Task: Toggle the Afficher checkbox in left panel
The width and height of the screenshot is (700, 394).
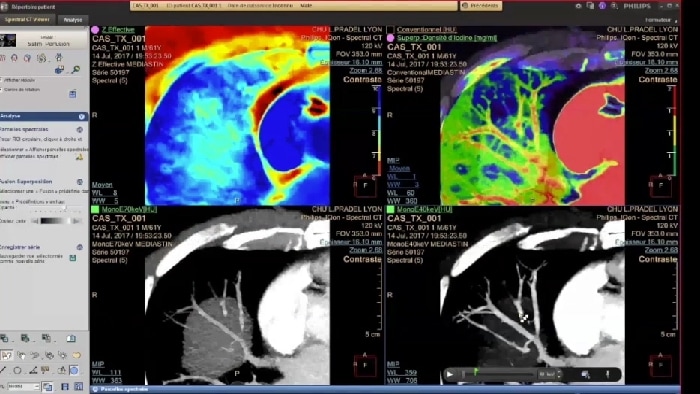Action: tap(2, 80)
